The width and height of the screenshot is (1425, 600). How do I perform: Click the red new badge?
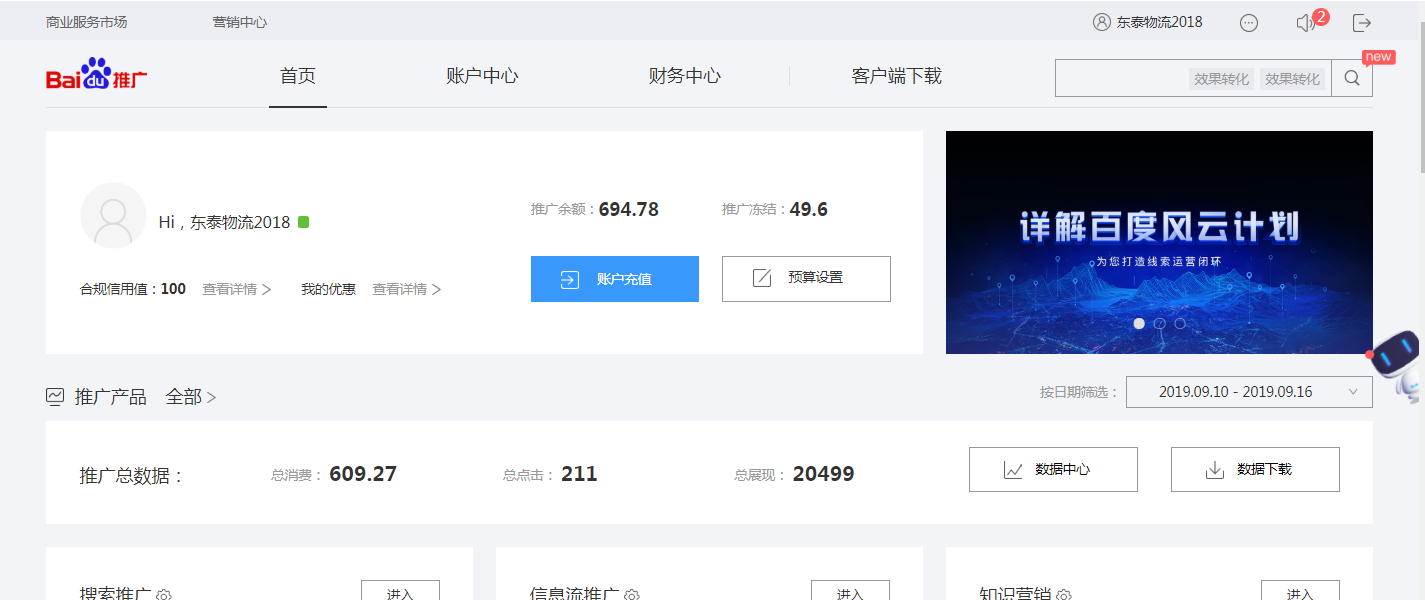coord(1378,57)
